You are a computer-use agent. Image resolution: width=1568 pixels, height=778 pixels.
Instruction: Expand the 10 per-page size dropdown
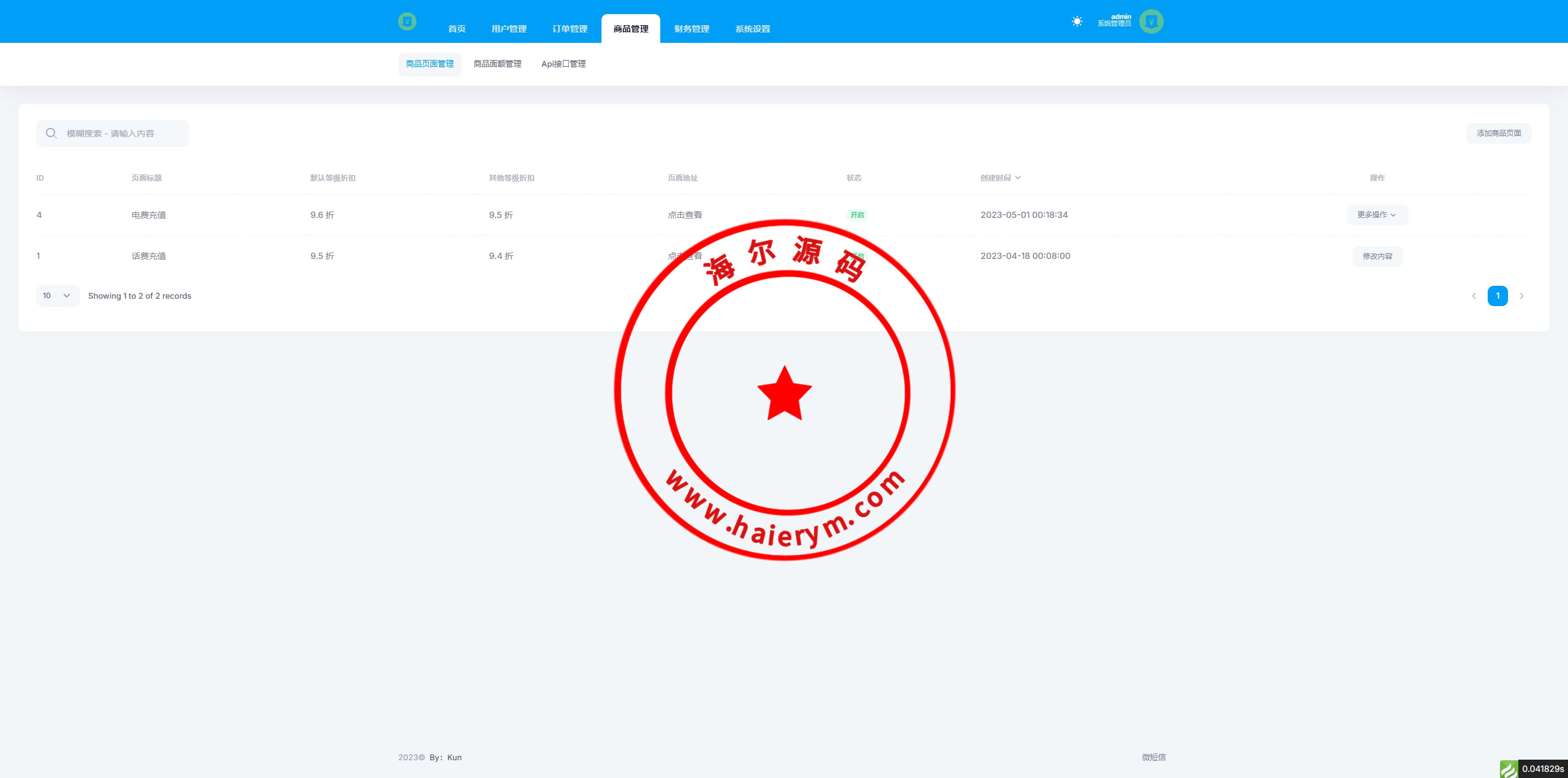[x=58, y=296]
